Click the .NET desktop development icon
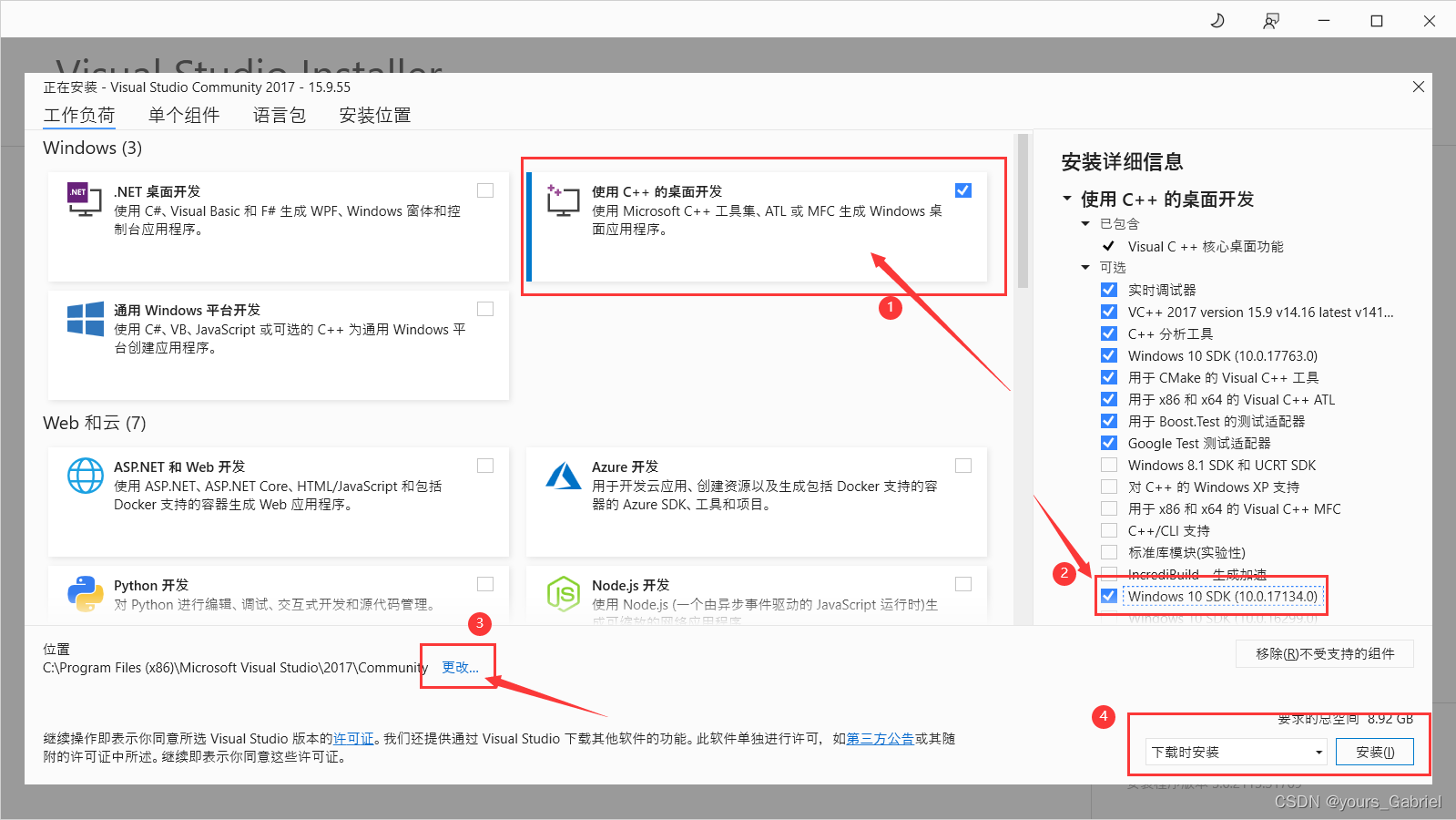Screen dimensions: 1456x820 (x=84, y=199)
